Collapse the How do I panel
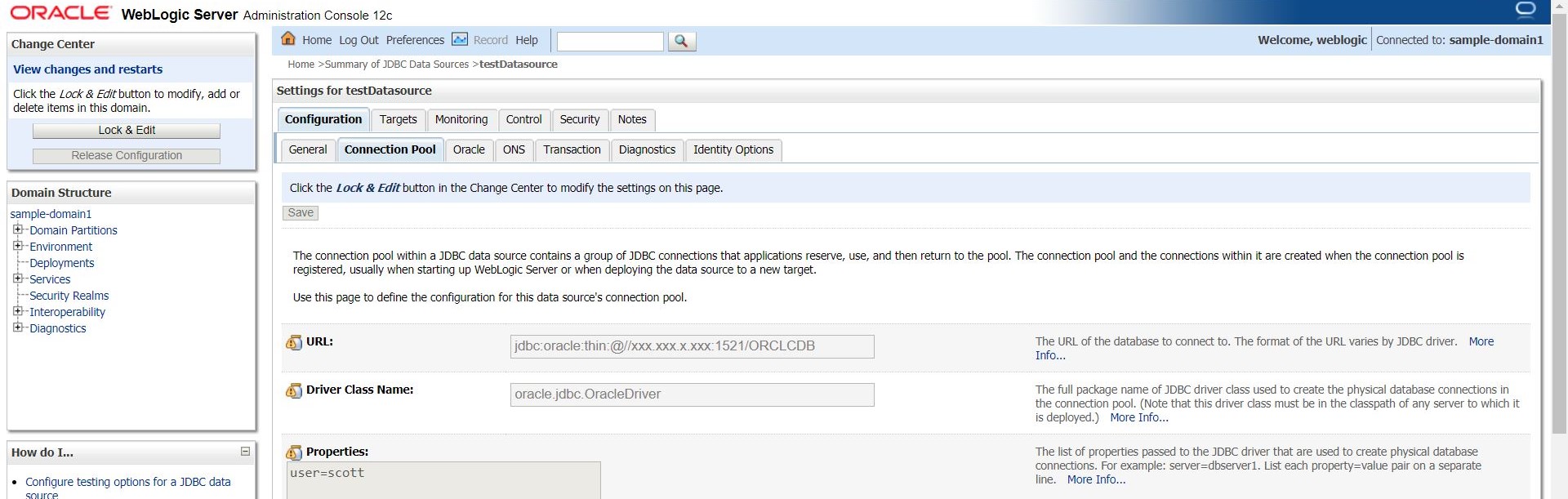The height and width of the screenshot is (499, 1568). tap(245, 452)
